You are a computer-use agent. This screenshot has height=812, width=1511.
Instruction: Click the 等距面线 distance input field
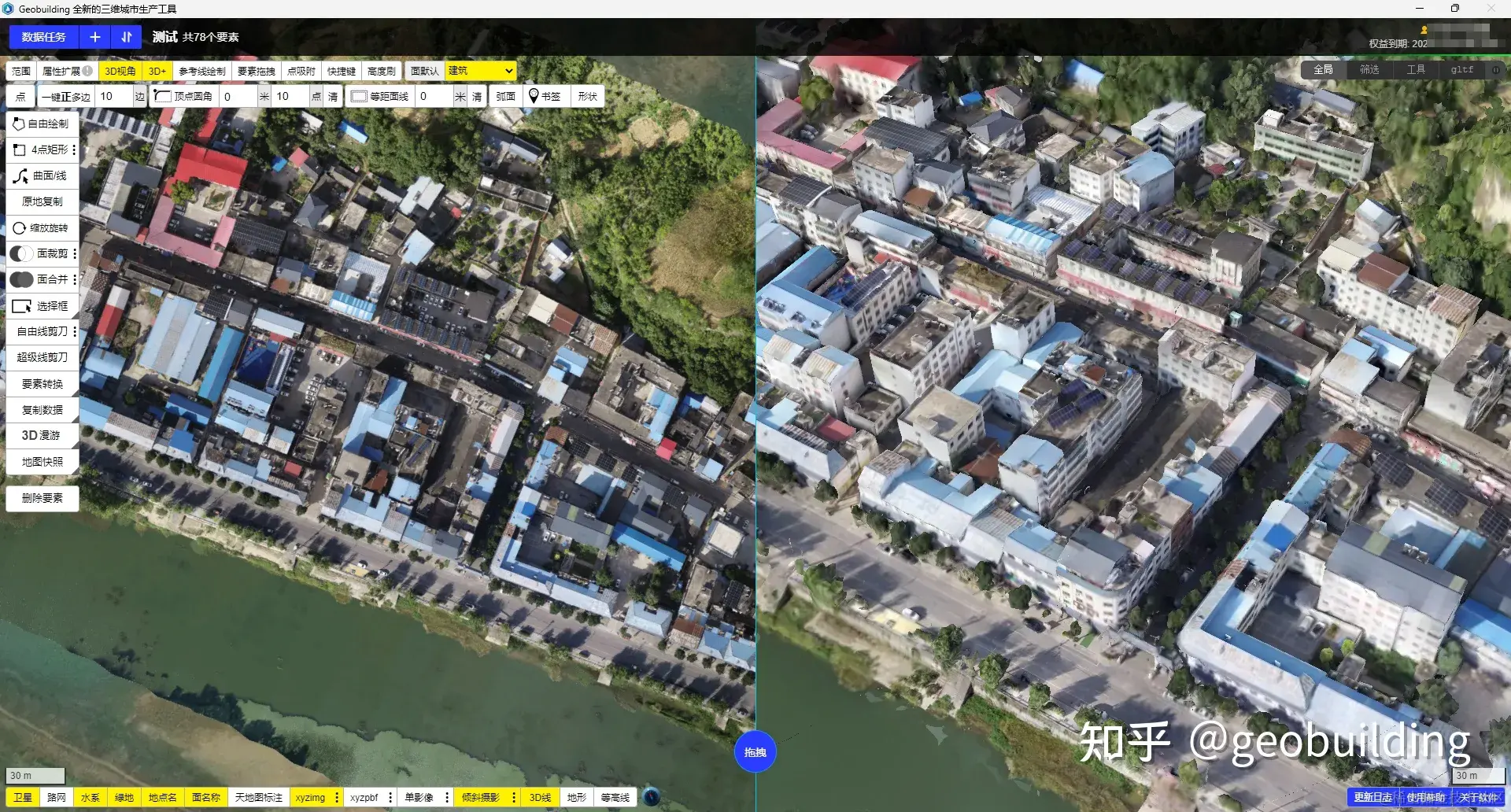click(434, 96)
